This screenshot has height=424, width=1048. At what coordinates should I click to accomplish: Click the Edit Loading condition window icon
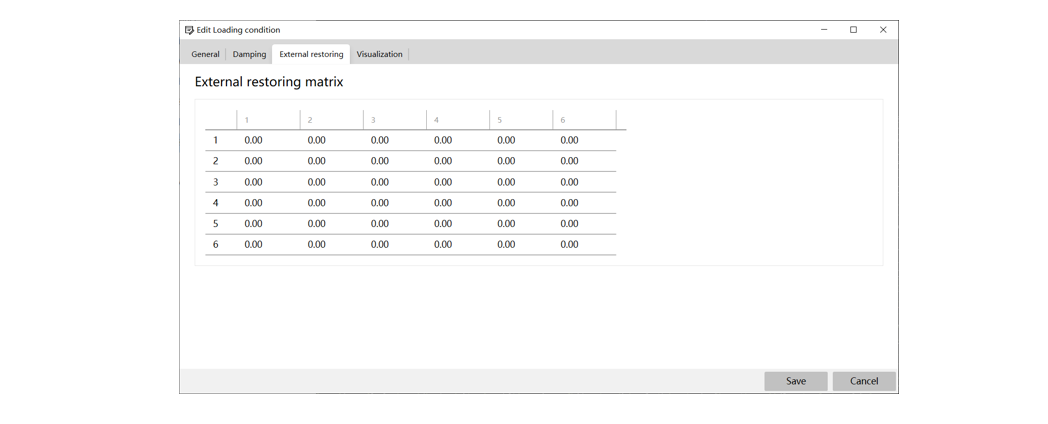coord(189,30)
